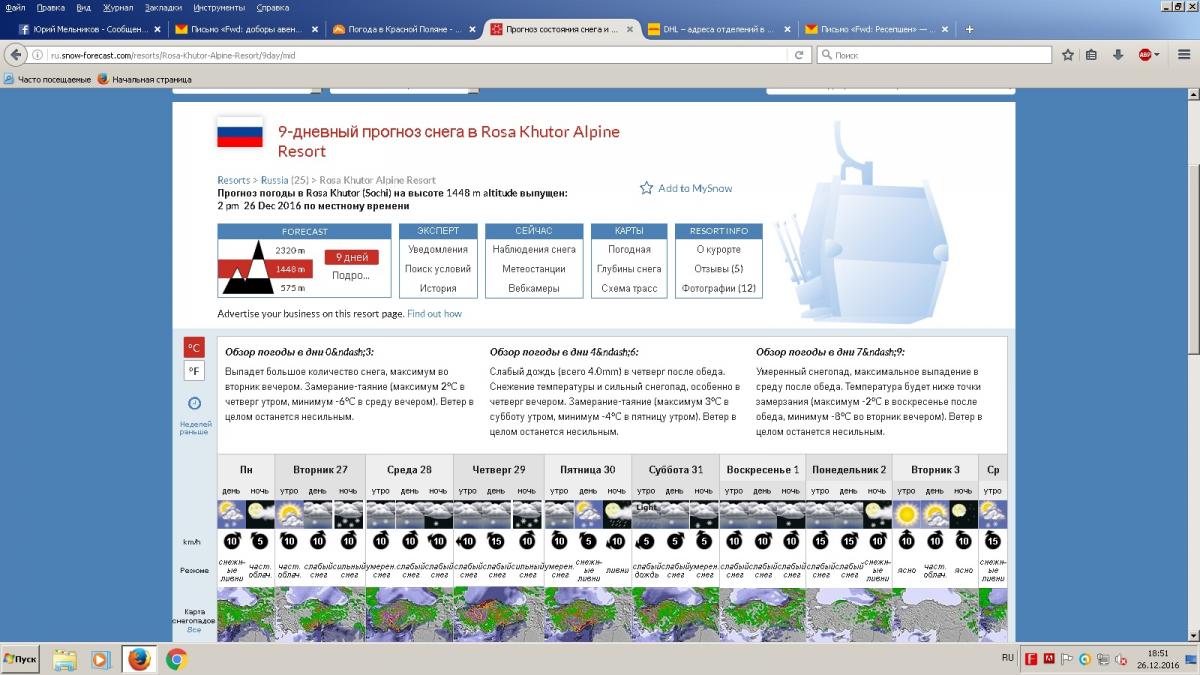Open Метеостанции link
Screen dimensions: 1200x675
[534, 269]
